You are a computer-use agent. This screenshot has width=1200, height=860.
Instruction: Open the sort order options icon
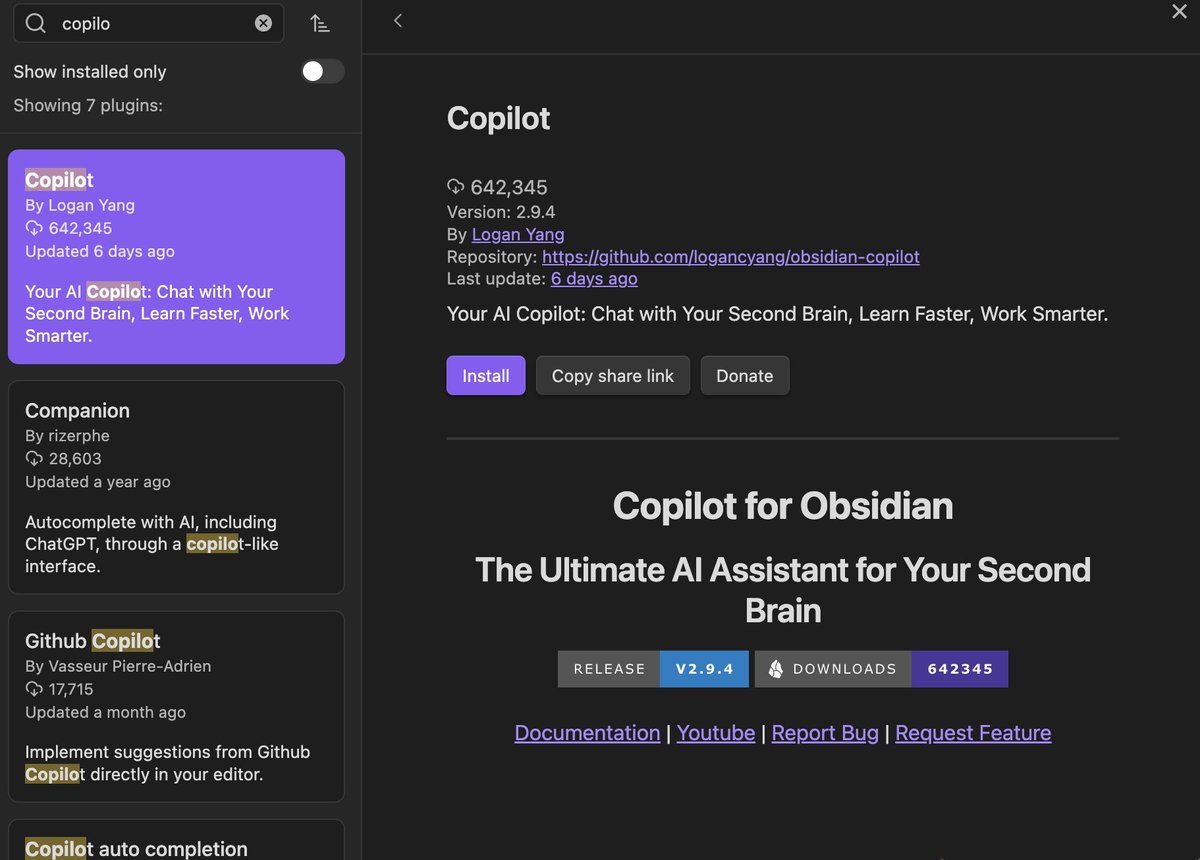tap(319, 23)
